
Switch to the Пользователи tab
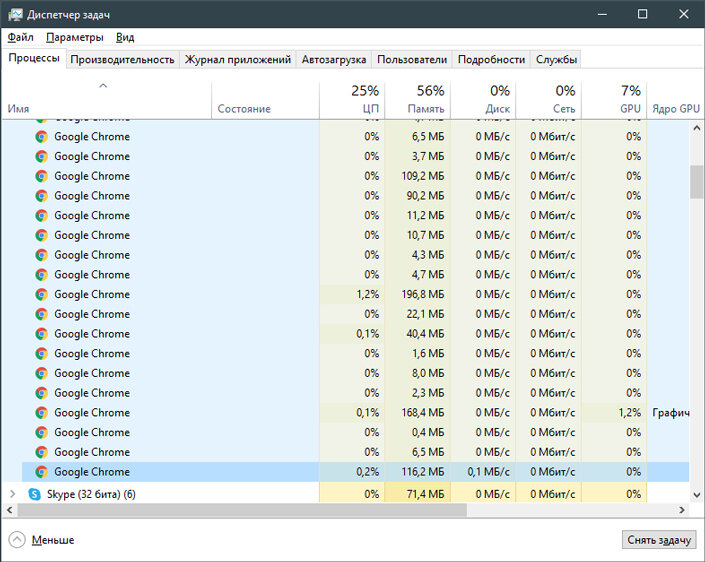(x=412, y=59)
